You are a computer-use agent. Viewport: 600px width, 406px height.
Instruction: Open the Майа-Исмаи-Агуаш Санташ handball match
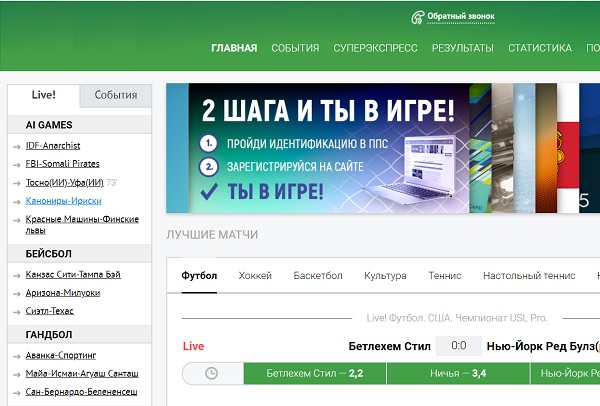point(82,373)
